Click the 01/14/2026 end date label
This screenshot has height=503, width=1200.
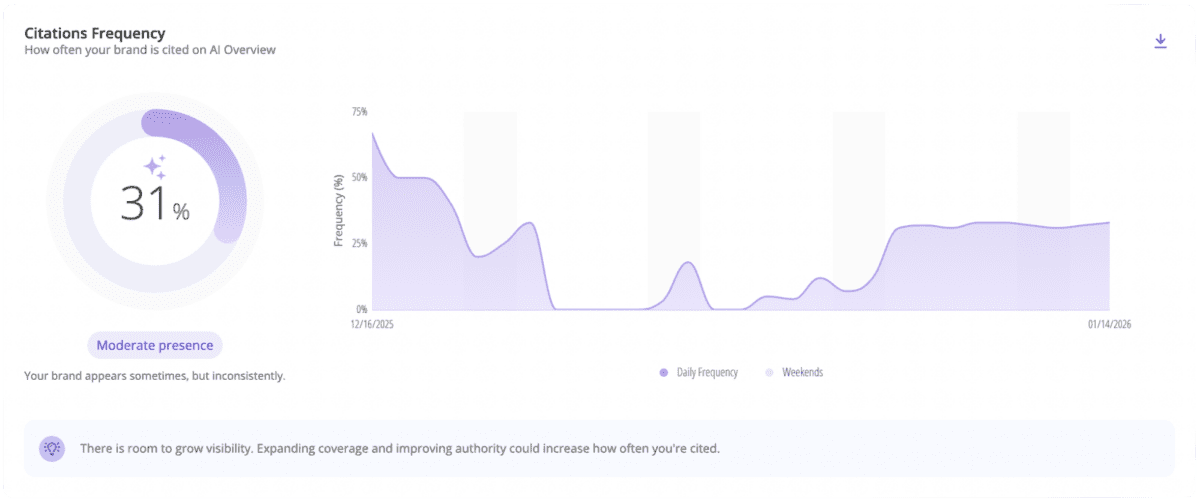point(1109,324)
